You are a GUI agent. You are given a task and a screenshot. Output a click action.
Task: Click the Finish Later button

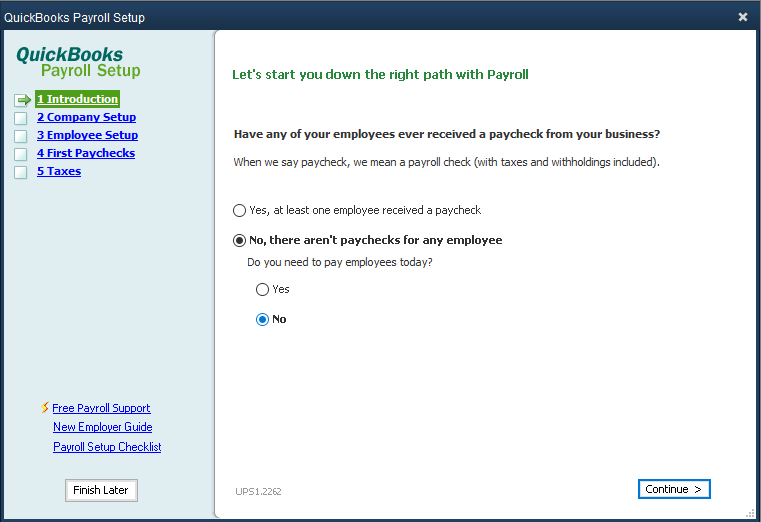[x=101, y=490]
